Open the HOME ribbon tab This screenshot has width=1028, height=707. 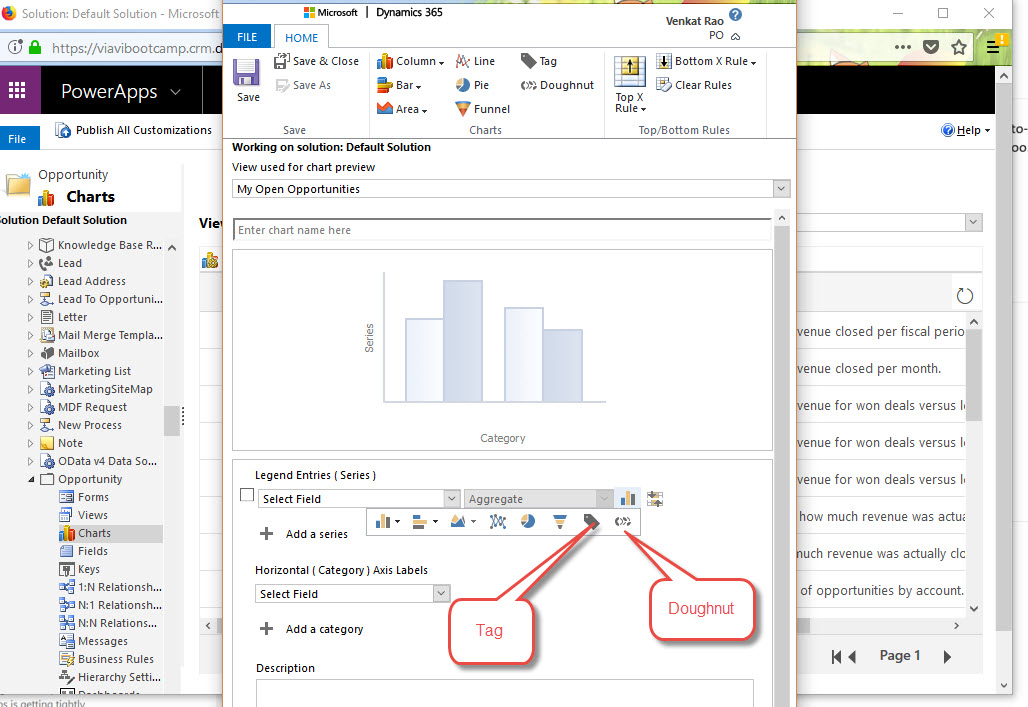(x=301, y=38)
